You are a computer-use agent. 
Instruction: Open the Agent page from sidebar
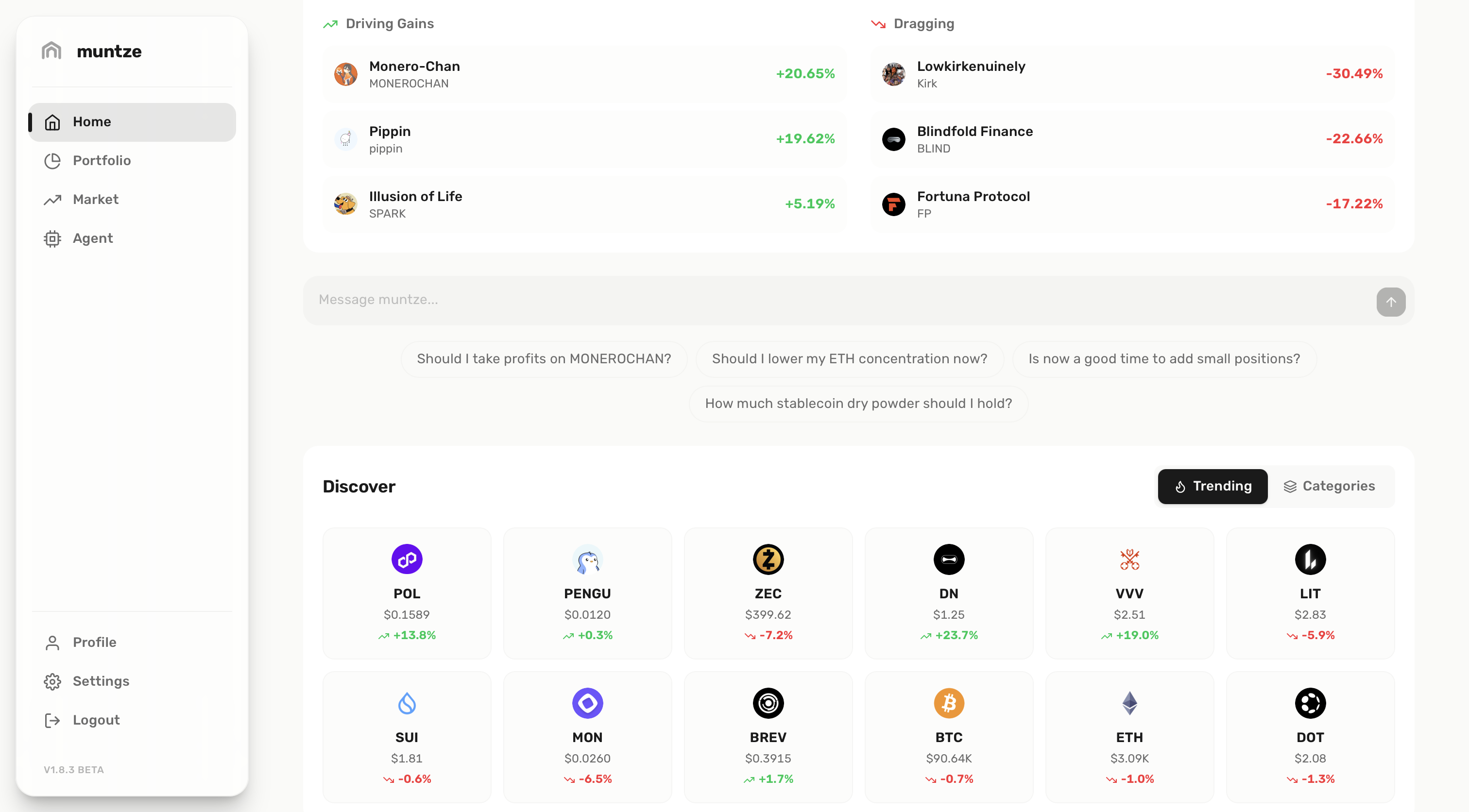click(92, 238)
